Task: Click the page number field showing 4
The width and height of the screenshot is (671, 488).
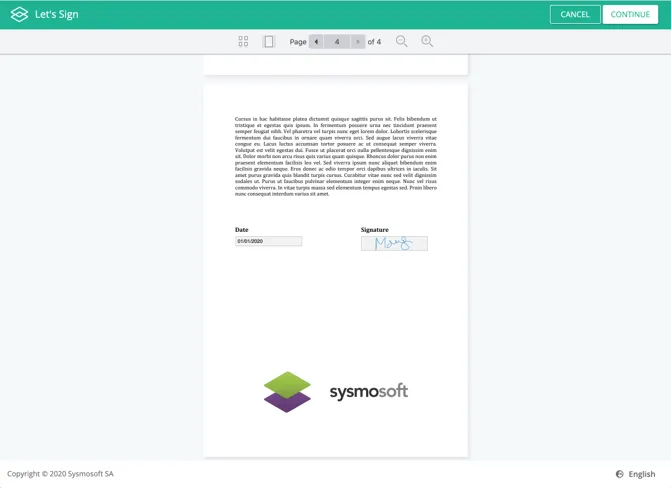Action: (x=337, y=42)
